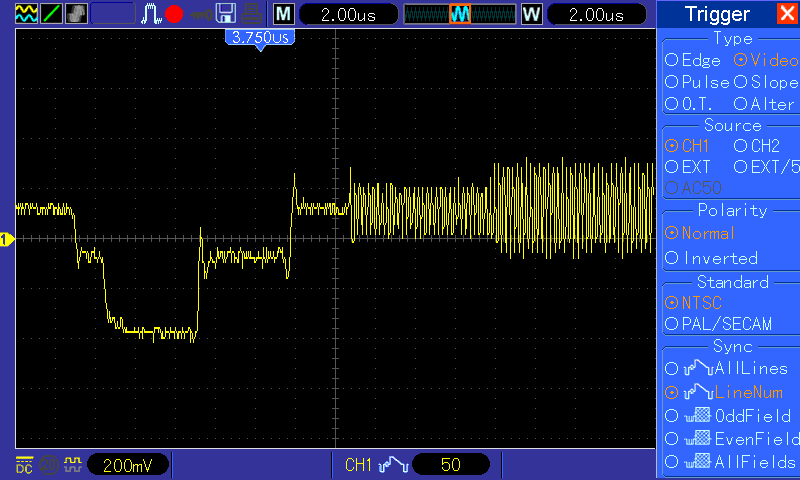Click the floppy disk save icon
Screen dimensions: 800x480
tap(226, 14)
